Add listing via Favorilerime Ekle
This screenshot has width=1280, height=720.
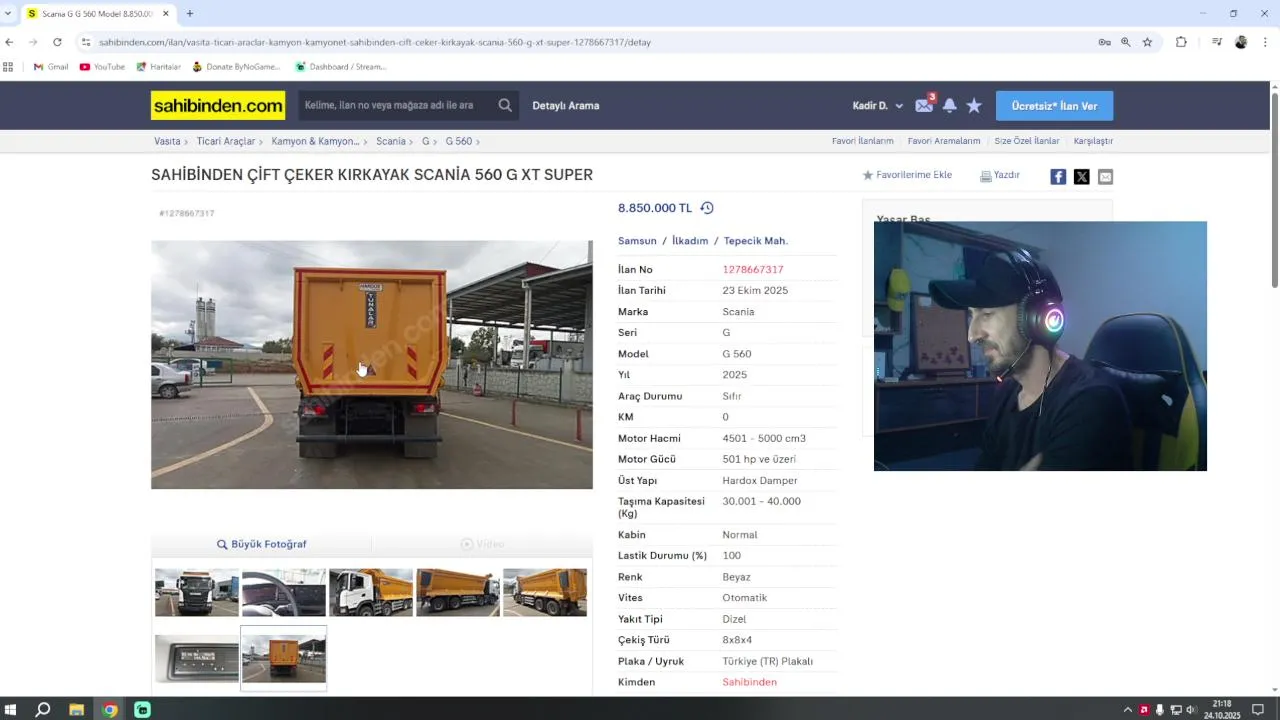coord(908,175)
